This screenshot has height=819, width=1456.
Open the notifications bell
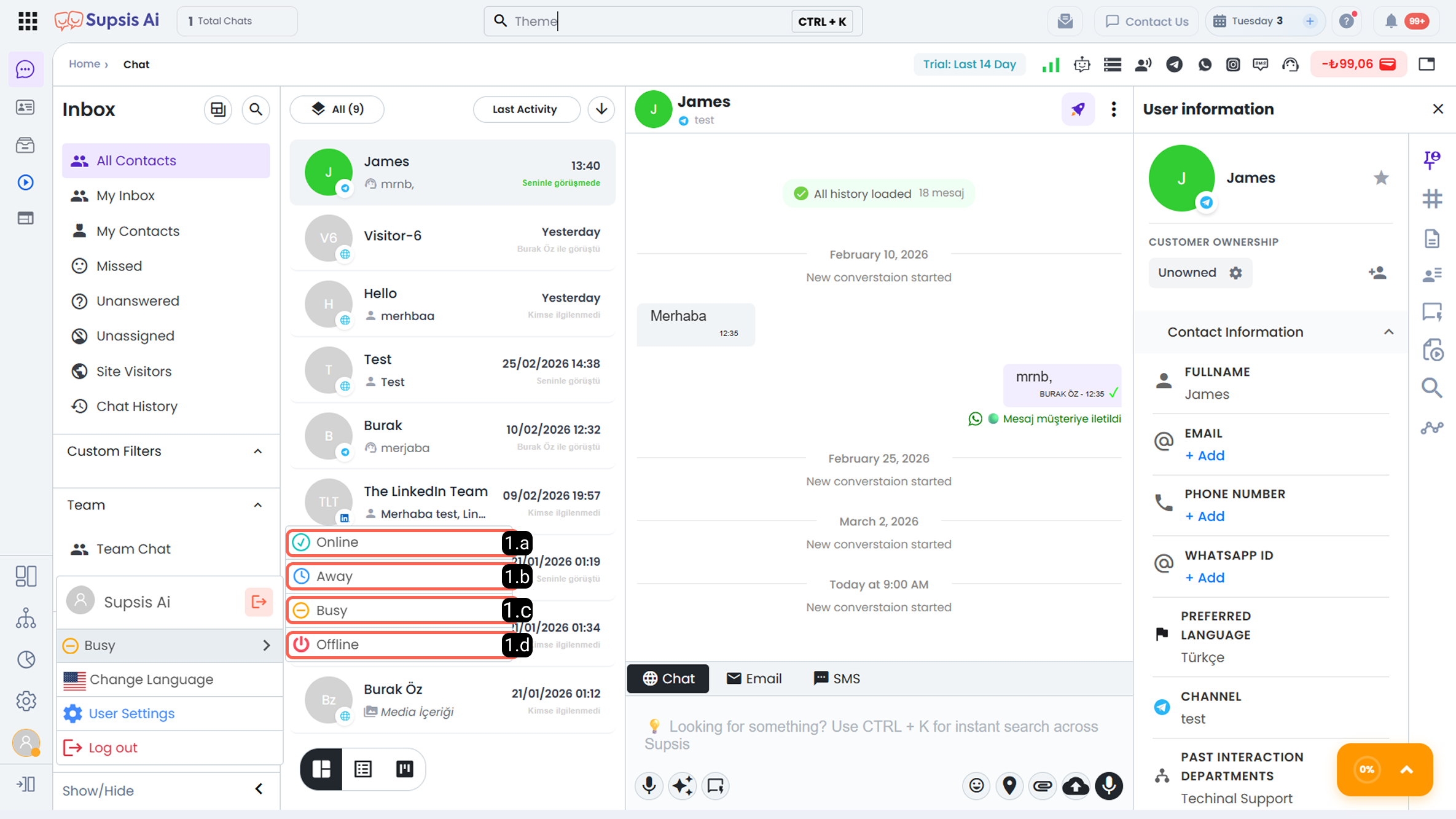pyautogui.click(x=1391, y=21)
